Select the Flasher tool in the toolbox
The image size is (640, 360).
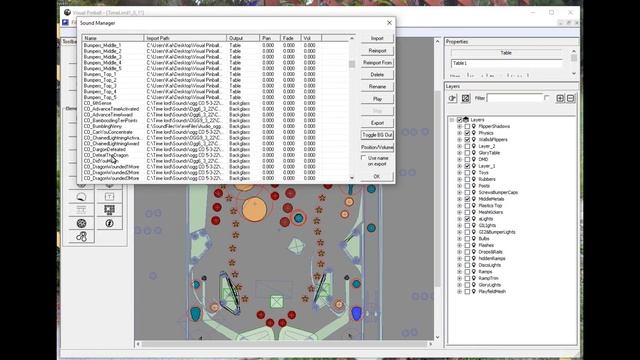(109, 223)
